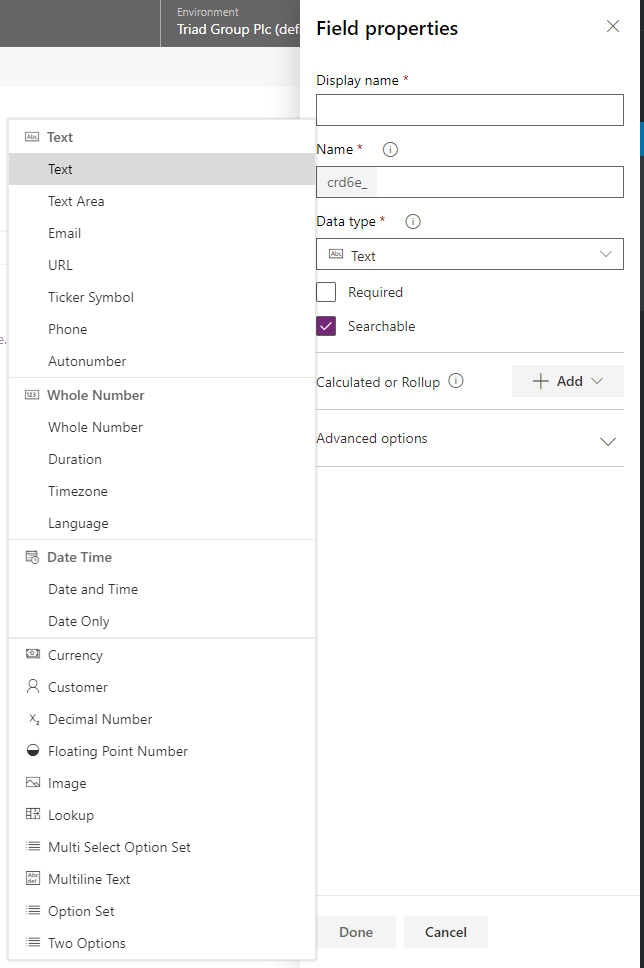Expand the Add calculated or rollup dropdown

point(567,381)
